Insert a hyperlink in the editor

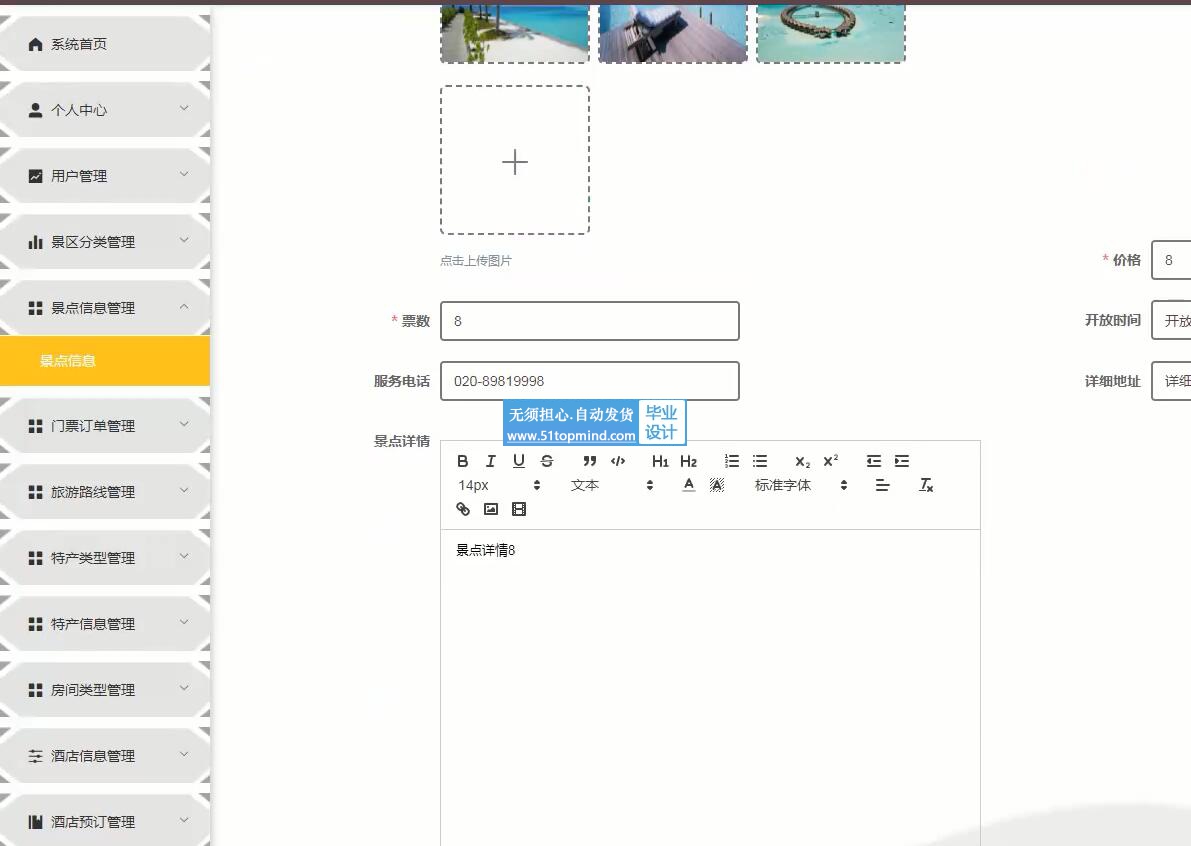click(463, 509)
